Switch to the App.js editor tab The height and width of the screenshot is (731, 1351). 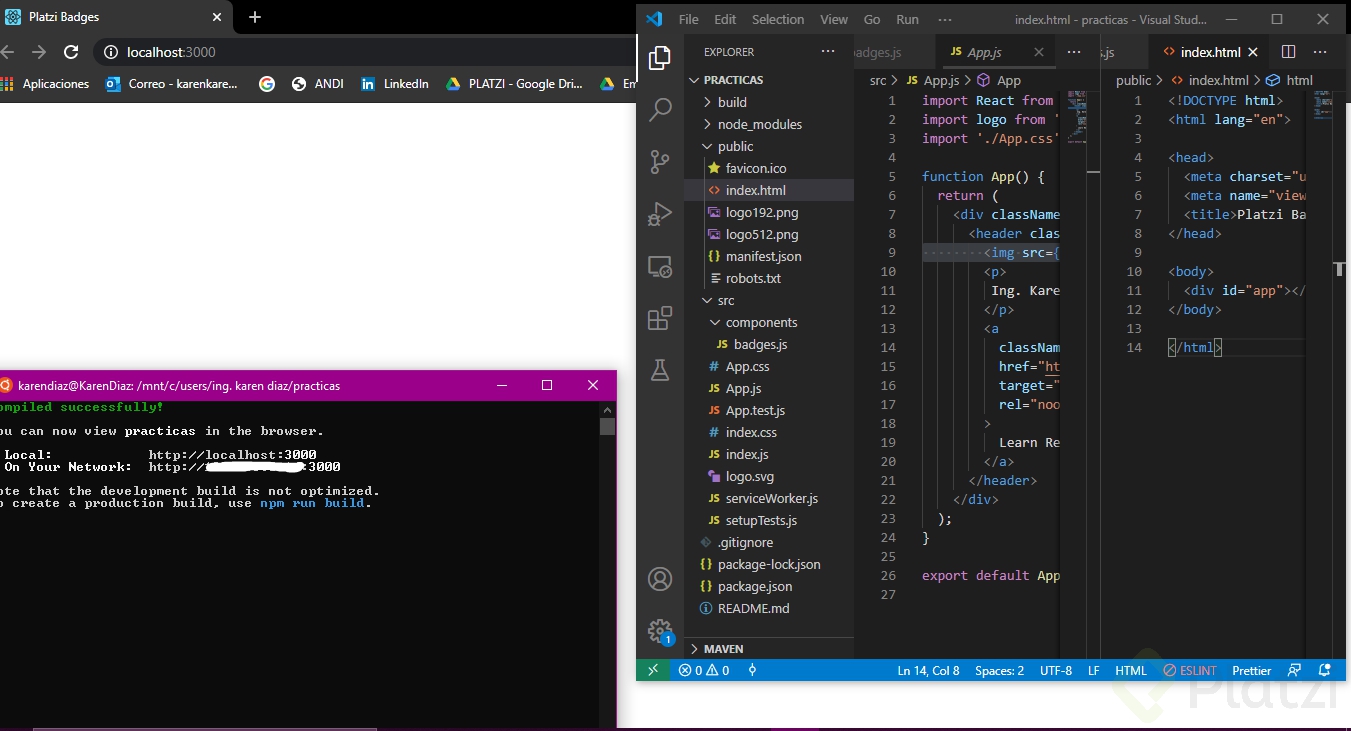pyautogui.click(x=984, y=52)
